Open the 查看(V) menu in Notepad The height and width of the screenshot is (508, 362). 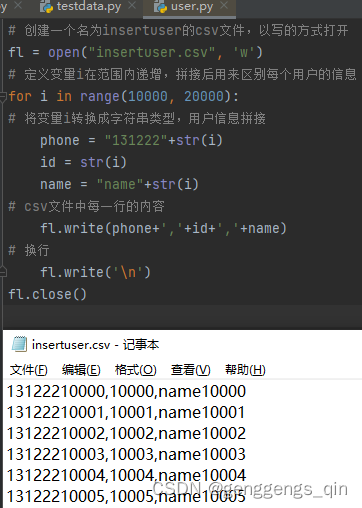tap(191, 370)
